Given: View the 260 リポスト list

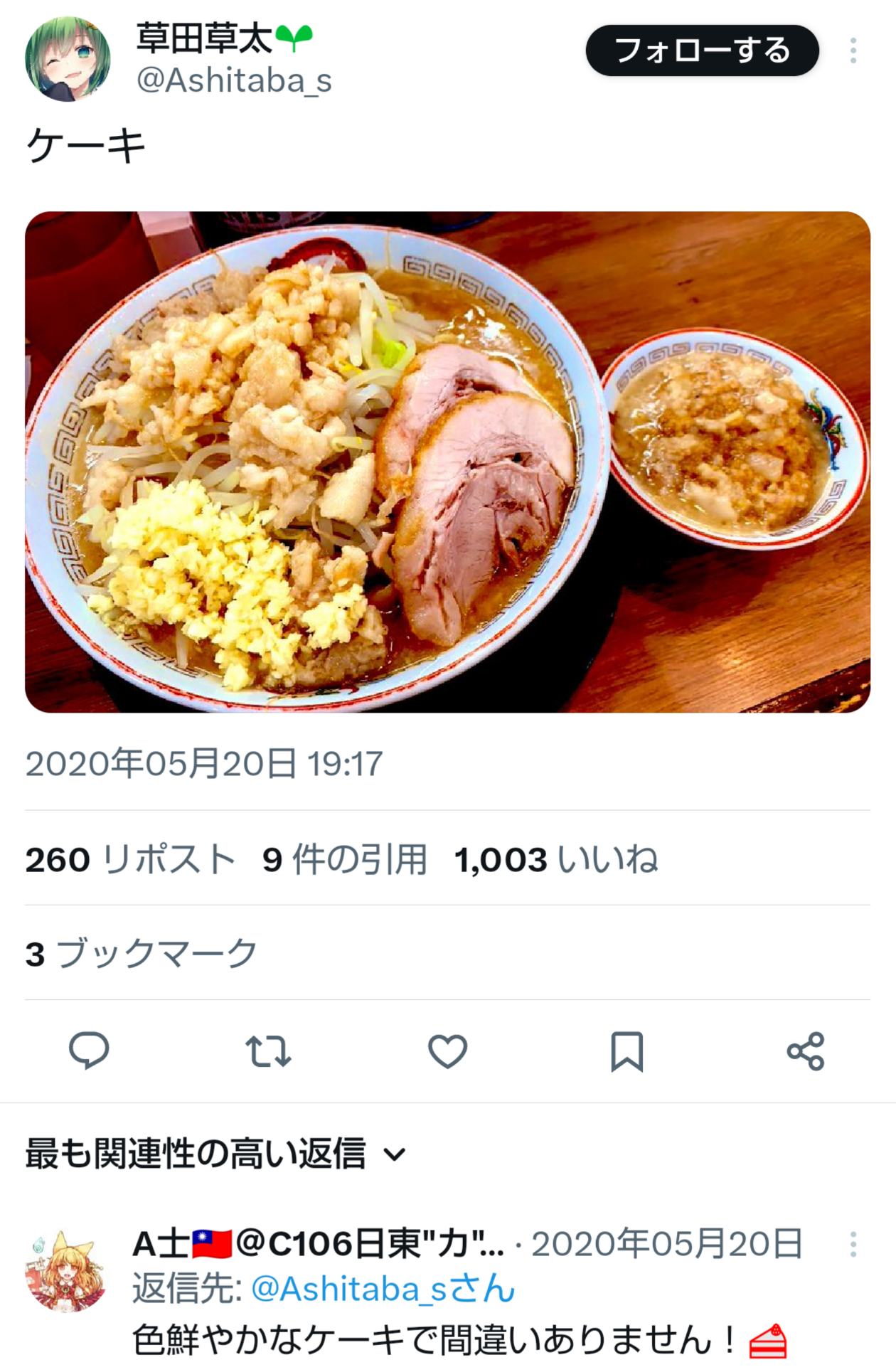Looking at the screenshot, I should coord(130,859).
